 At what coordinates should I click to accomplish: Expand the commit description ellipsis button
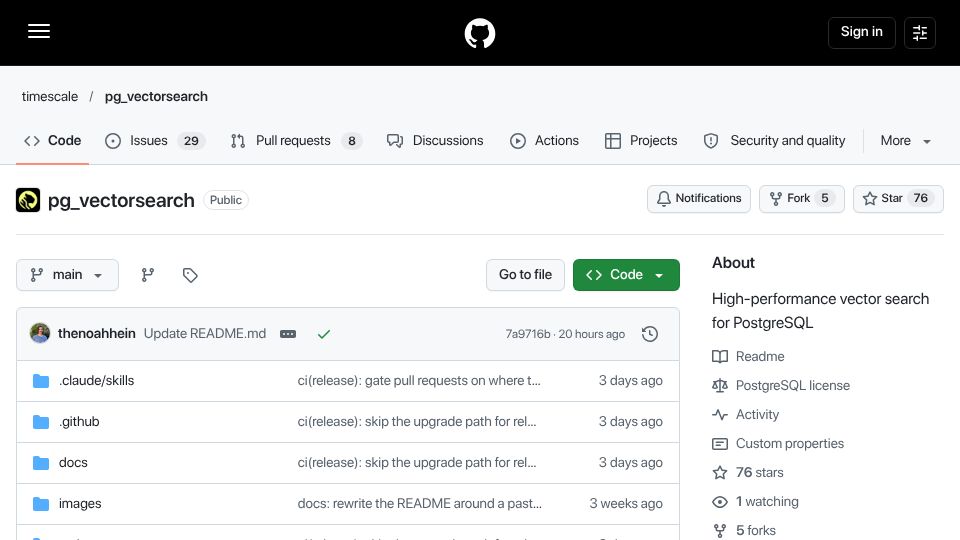point(288,334)
